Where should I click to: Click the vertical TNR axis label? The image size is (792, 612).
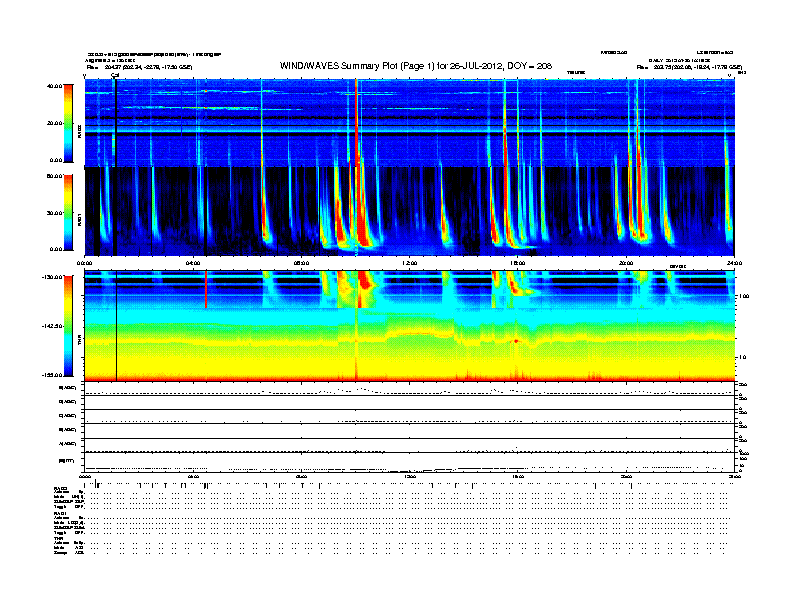tap(79, 342)
